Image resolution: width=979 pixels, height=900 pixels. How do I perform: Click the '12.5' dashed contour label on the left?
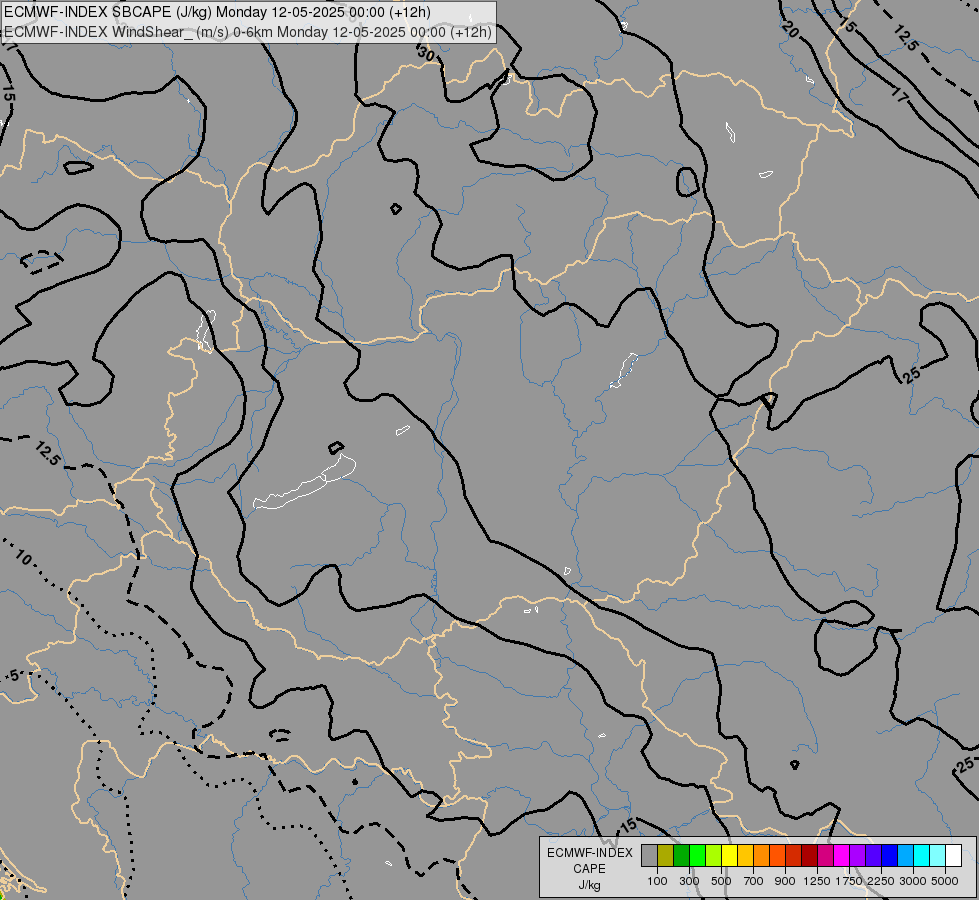[47, 453]
